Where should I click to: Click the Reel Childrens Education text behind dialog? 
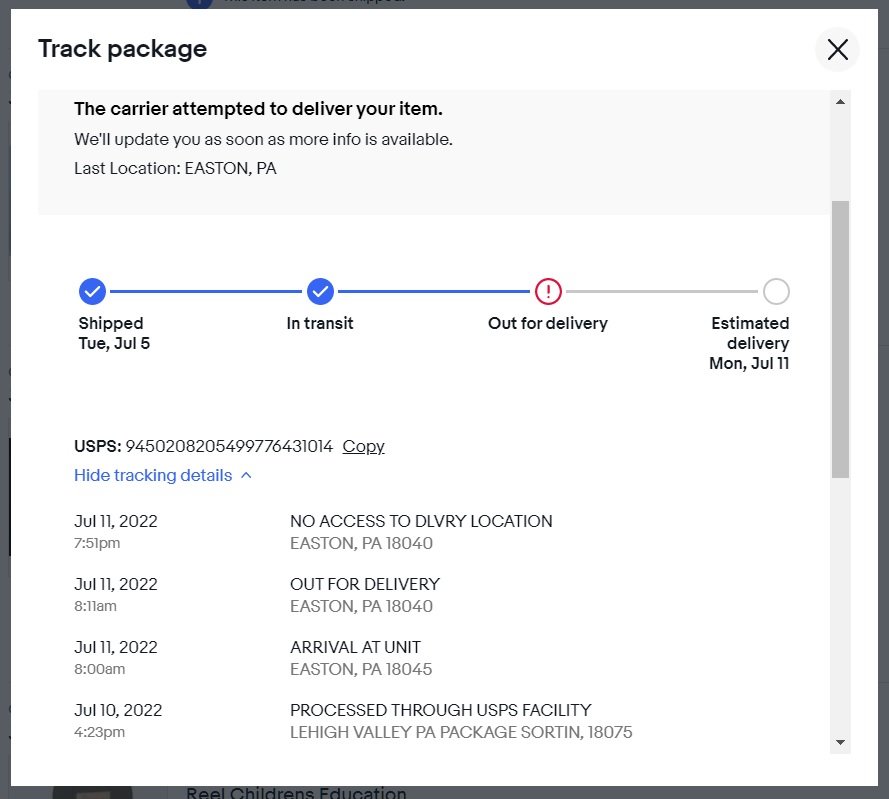[x=296, y=793]
